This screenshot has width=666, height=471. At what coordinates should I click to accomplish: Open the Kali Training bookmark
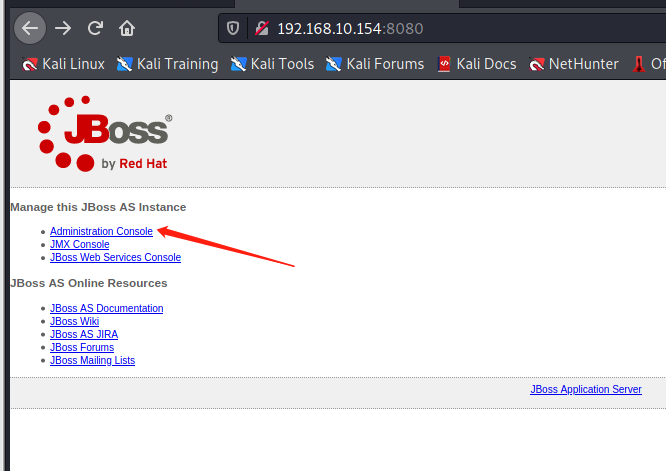tap(167, 64)
